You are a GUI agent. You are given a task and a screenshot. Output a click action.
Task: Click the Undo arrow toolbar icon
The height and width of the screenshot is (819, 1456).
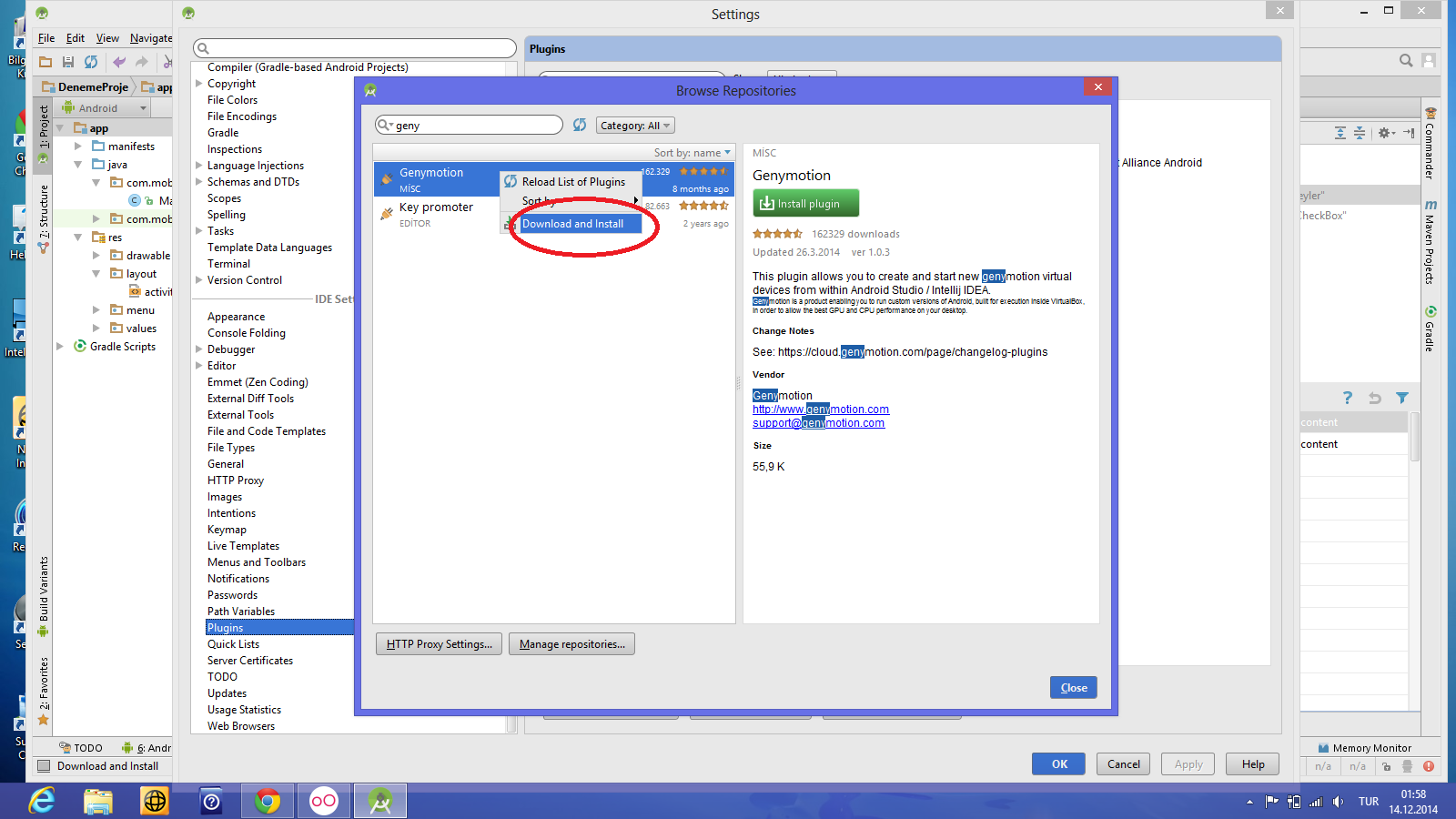click(119, 62)
